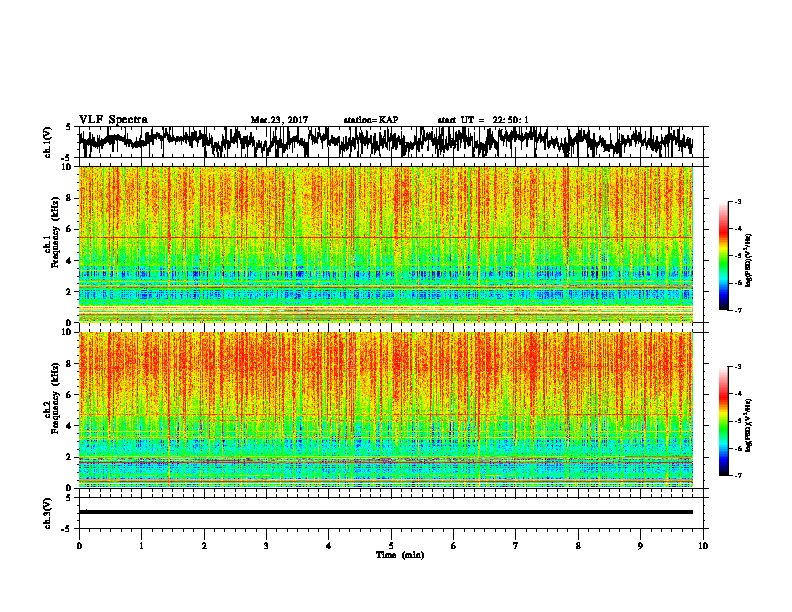Click the "-7" value below ch.2 colorbar
Screen dimensions: 792x612
pos(737,475)
